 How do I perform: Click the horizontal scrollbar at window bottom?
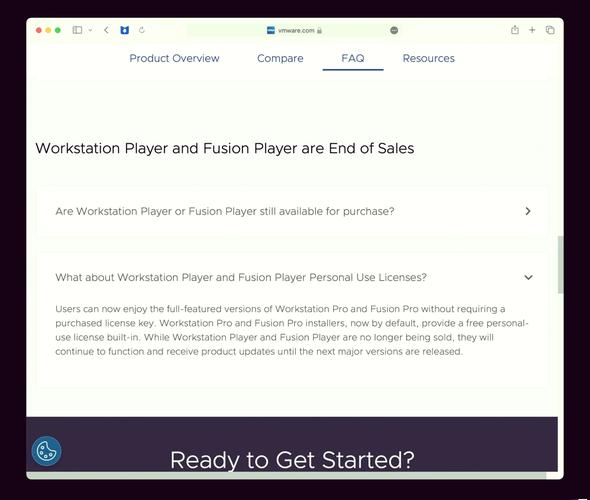pos(286,476)
